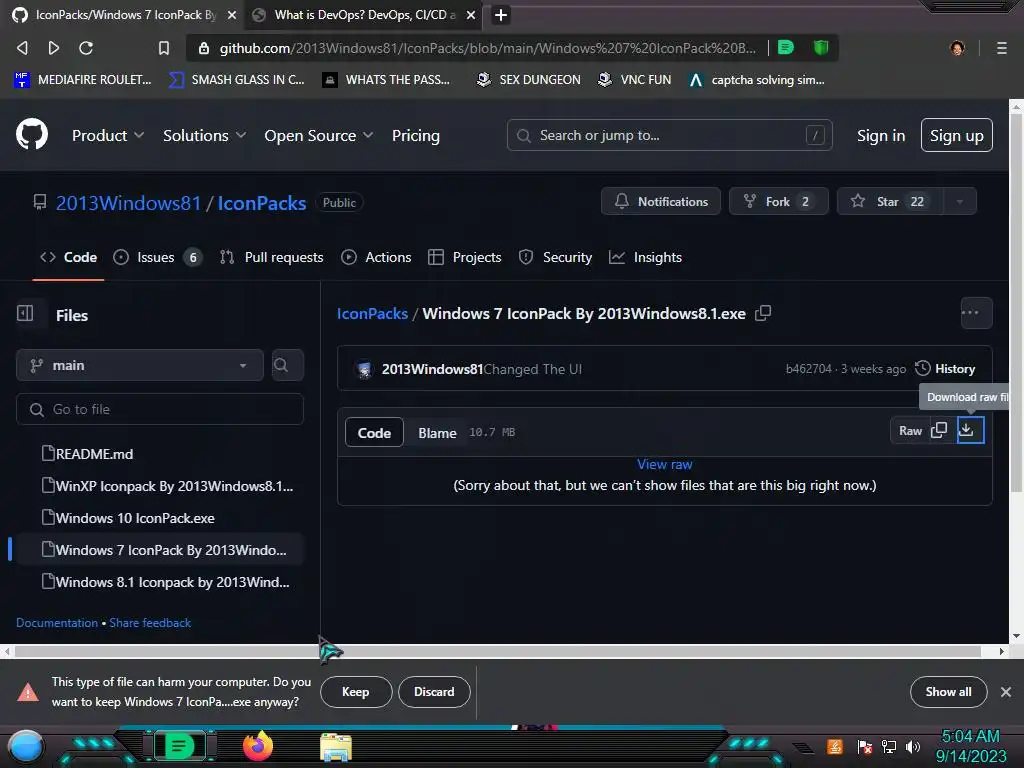The width and height of the screenshot is (1024, 768).
Task: Discard the downloaded file
Action: pos(434,692)
